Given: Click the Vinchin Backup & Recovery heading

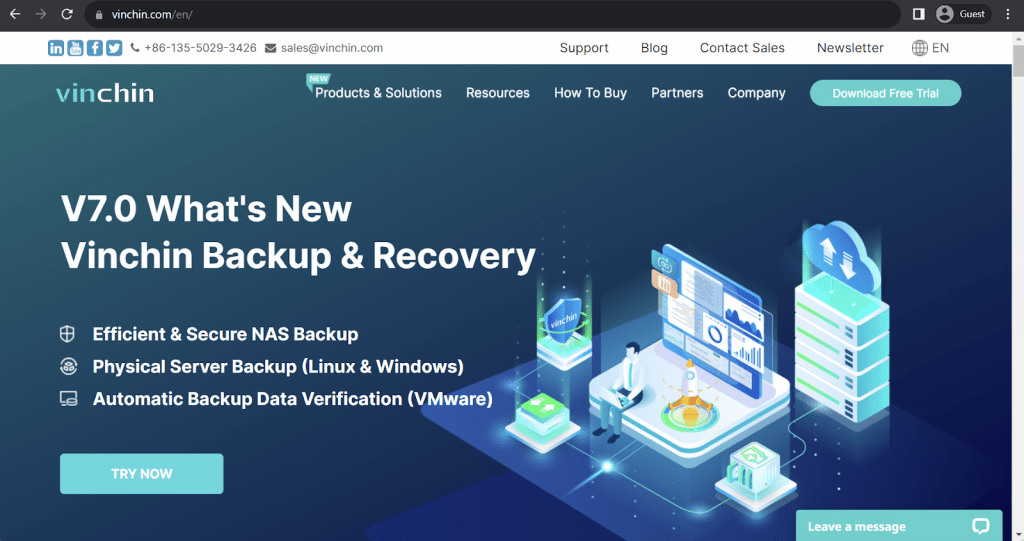Looking at the screenshot, I should pyautogui.click(x=298, y=255).
